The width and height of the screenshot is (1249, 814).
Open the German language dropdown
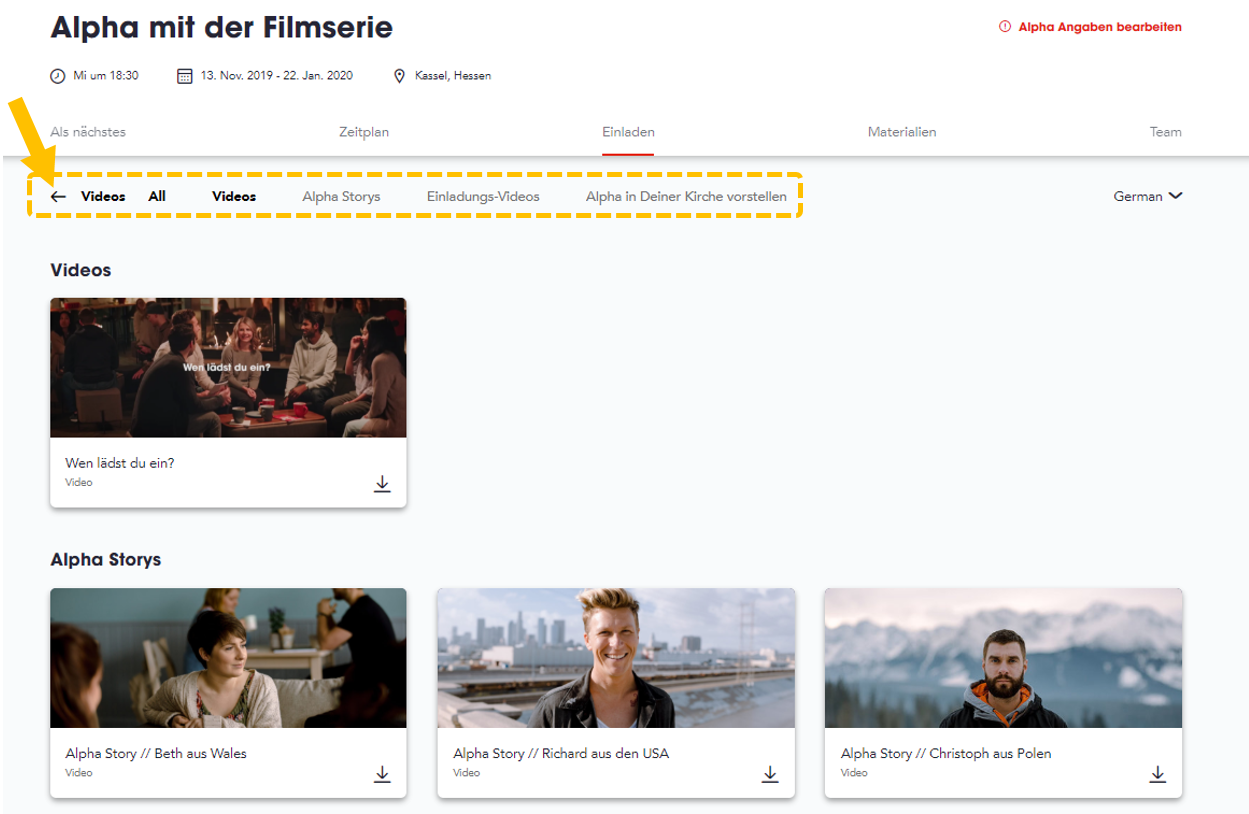pos(1148,196)
